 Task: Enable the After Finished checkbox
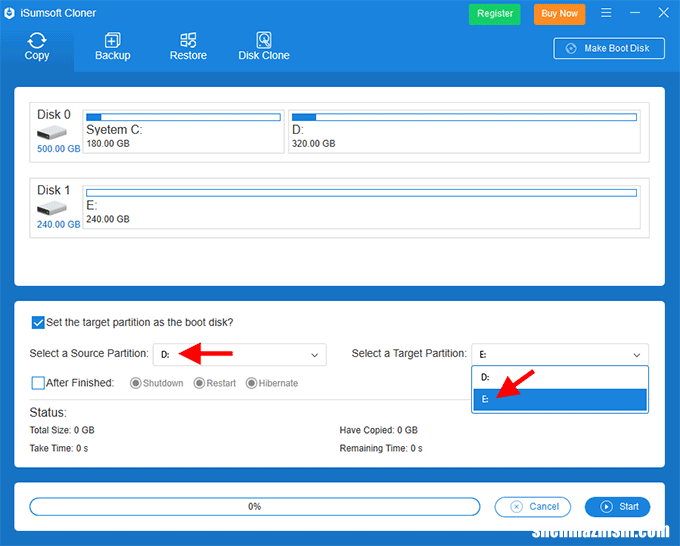click(38, 383)
